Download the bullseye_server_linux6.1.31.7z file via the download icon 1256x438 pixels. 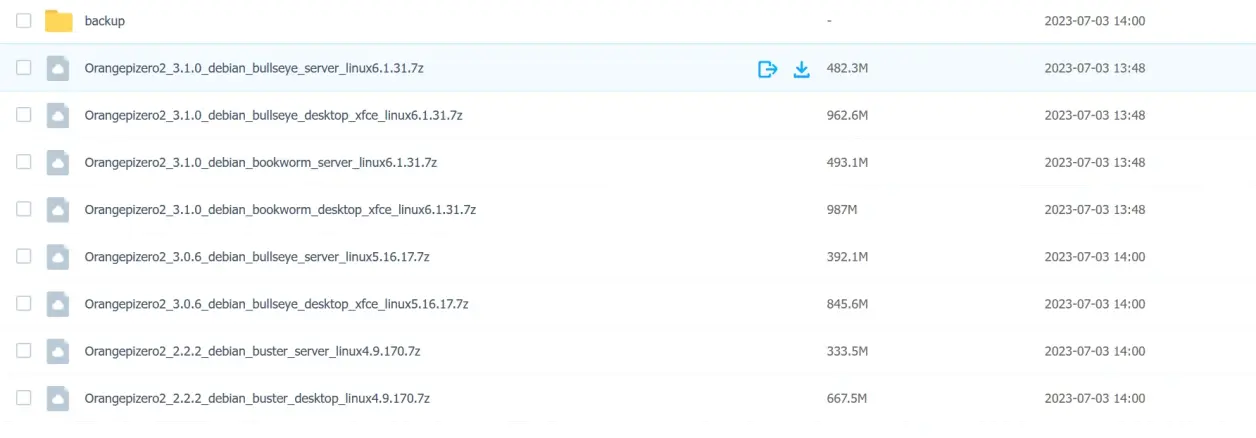tap(801, 69)
